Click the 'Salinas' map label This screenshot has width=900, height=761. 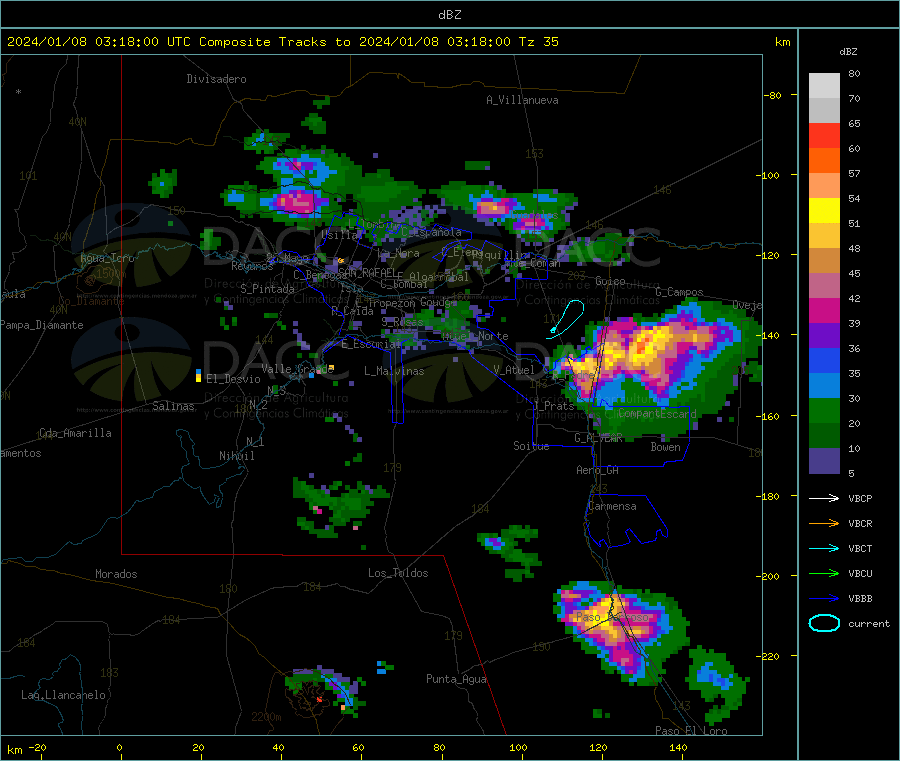click(x=173, y=406)
